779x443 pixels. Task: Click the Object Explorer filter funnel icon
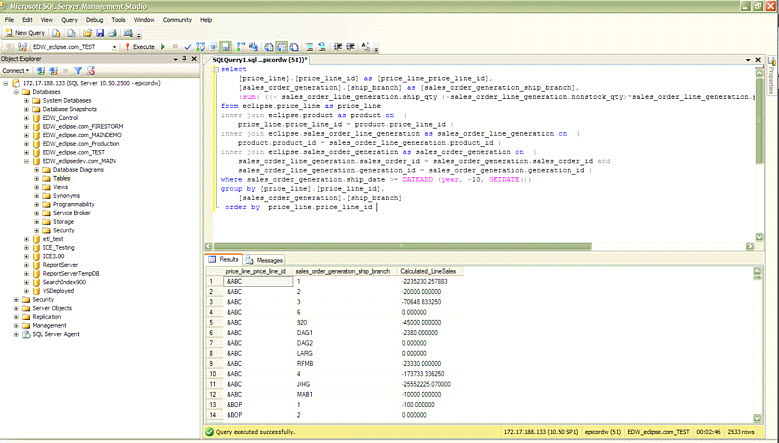(x=78, y=71)
